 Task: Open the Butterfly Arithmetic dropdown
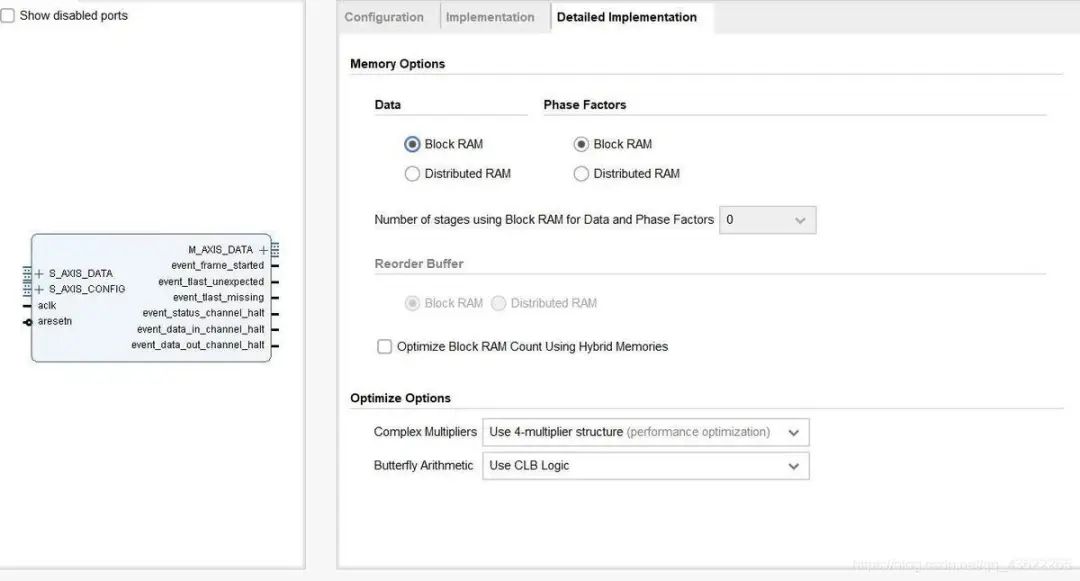point(645,466)
